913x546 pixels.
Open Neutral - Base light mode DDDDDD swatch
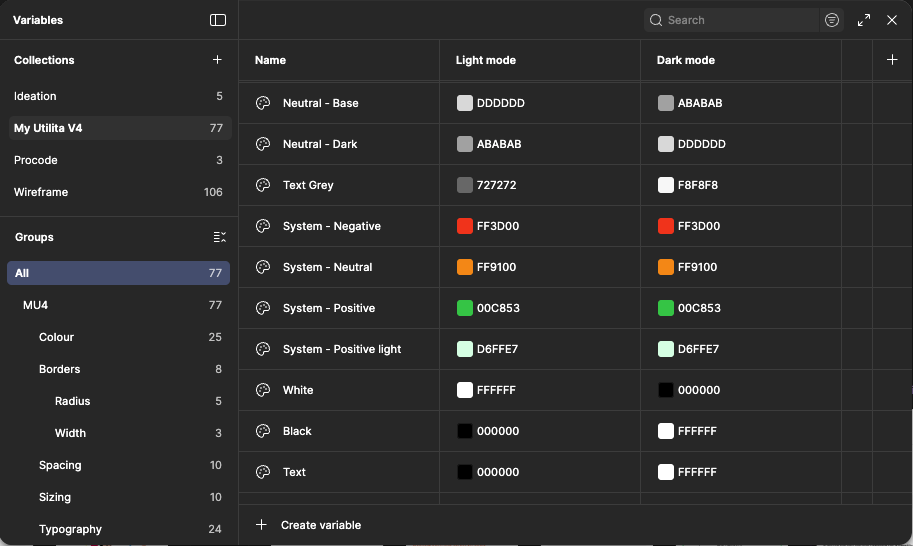(x=465, y=103)
